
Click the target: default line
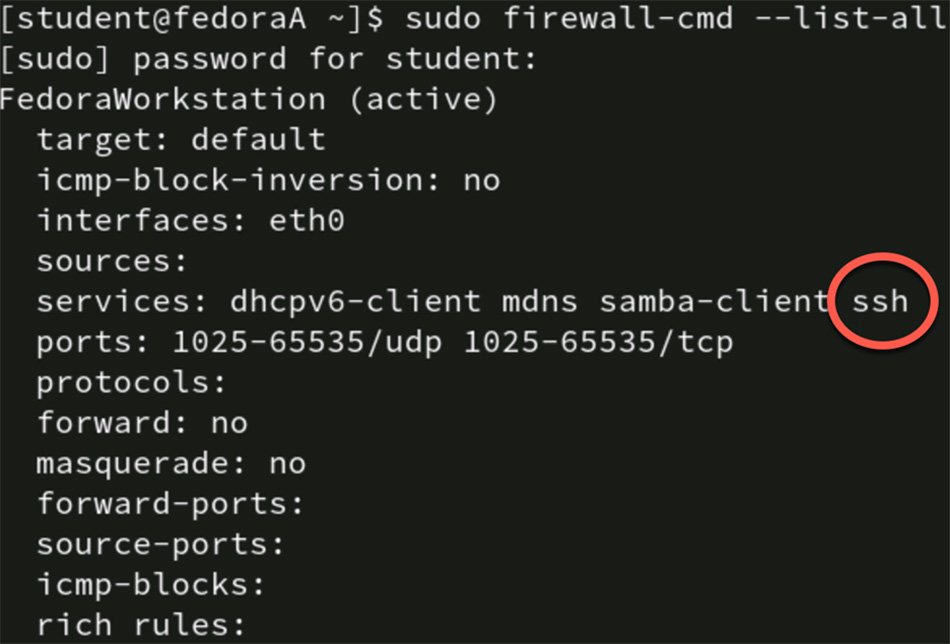click(181, 139)
